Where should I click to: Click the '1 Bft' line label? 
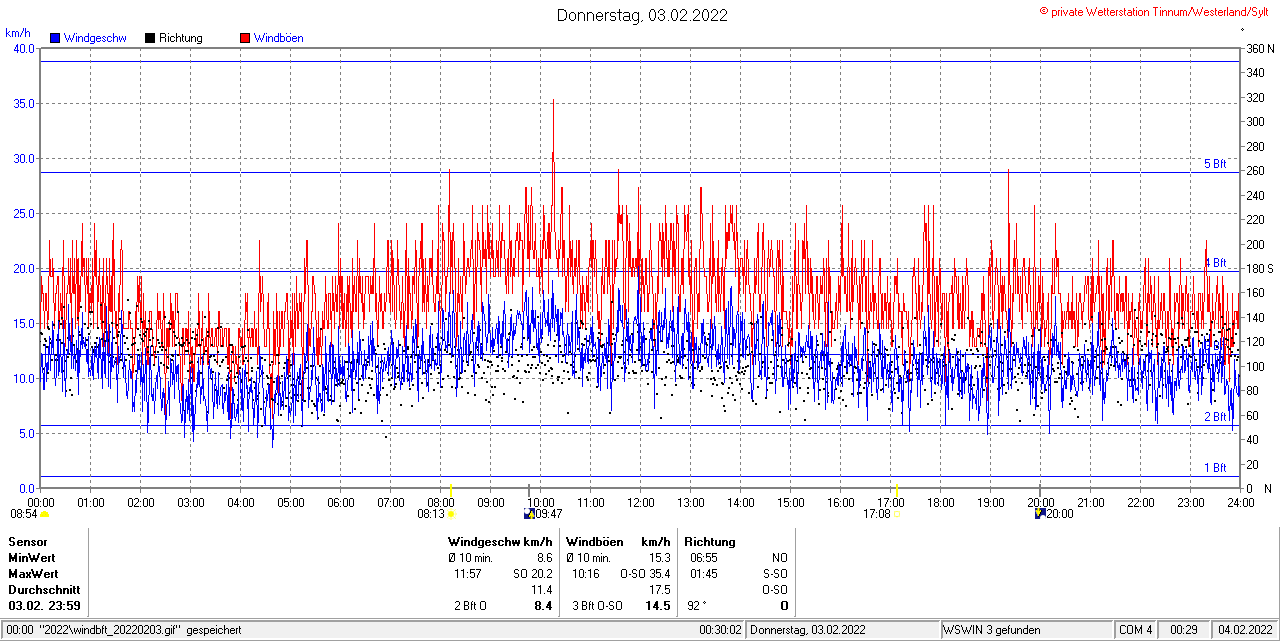1215,468
